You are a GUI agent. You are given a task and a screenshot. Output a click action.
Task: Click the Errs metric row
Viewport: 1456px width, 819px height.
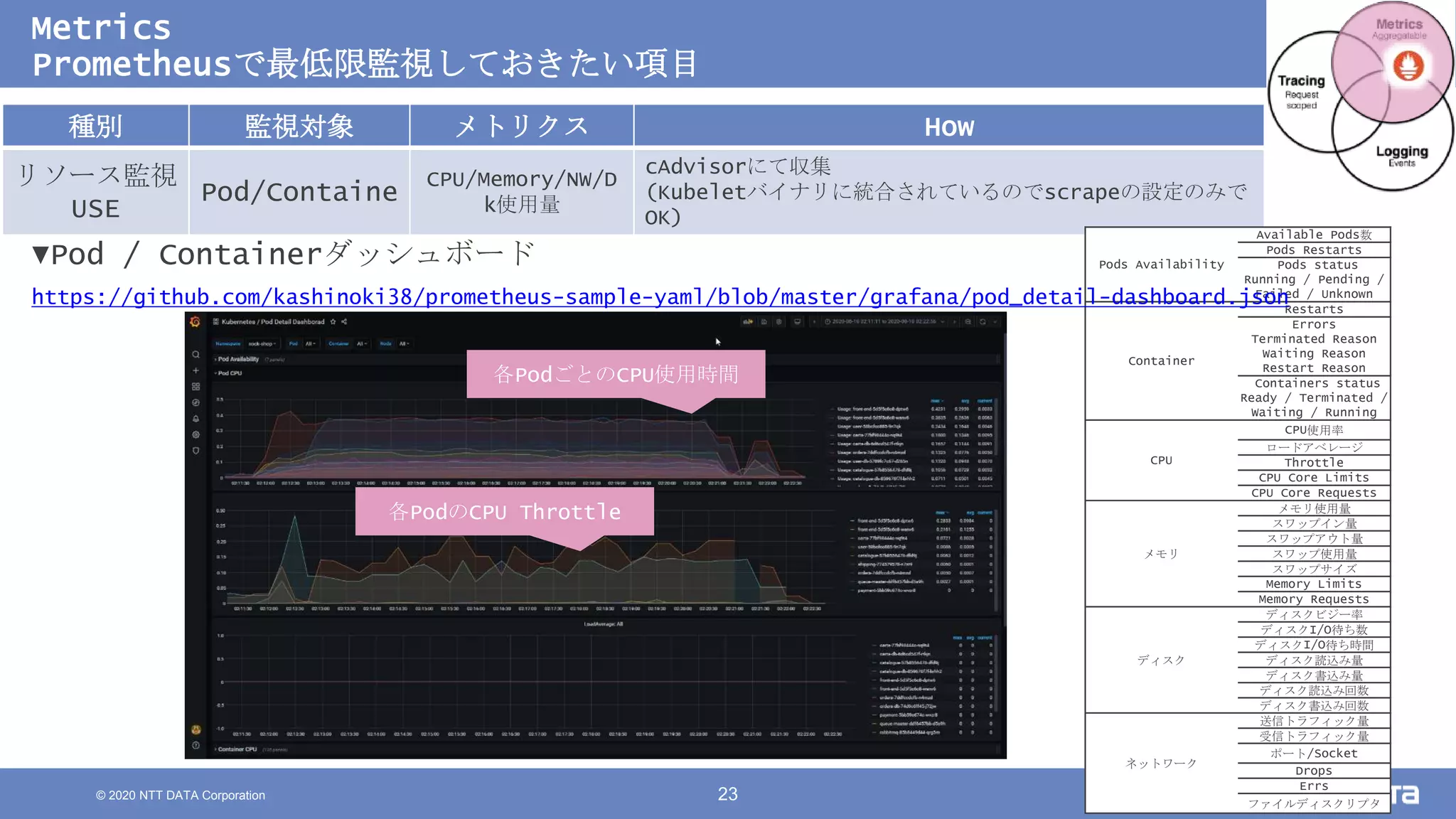point(1314,786)
